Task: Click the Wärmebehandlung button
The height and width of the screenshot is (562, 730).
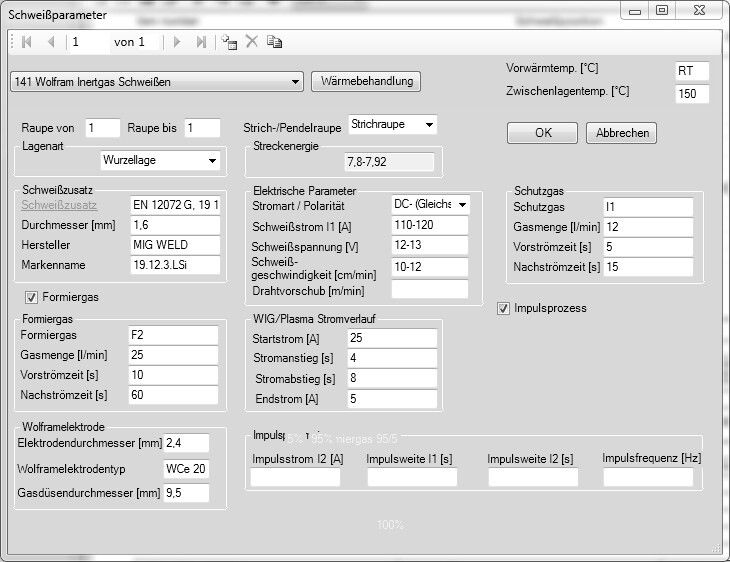Action: click(366, 81)
